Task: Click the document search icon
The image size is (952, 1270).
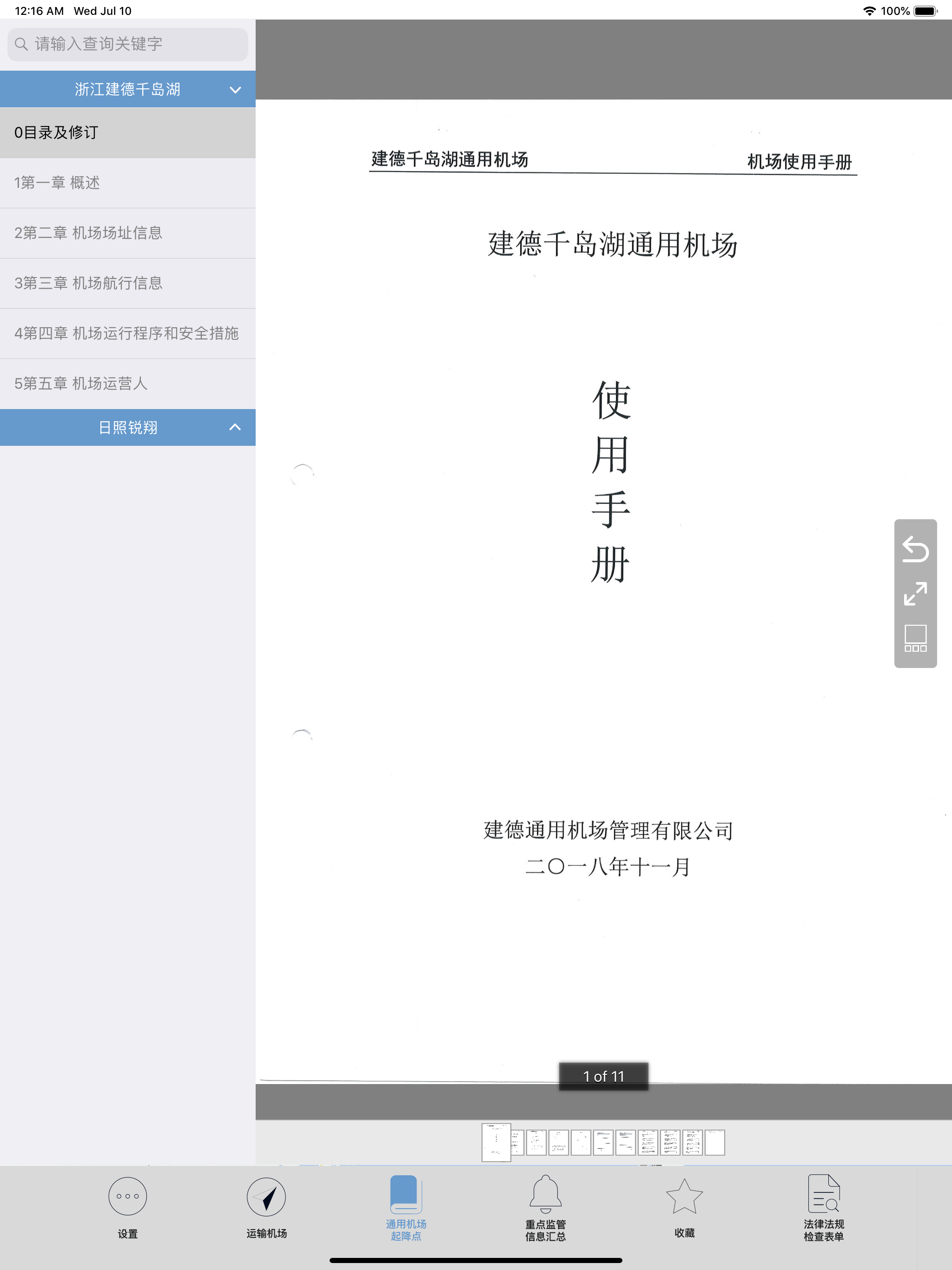Action: click(x=823, y=1194)
